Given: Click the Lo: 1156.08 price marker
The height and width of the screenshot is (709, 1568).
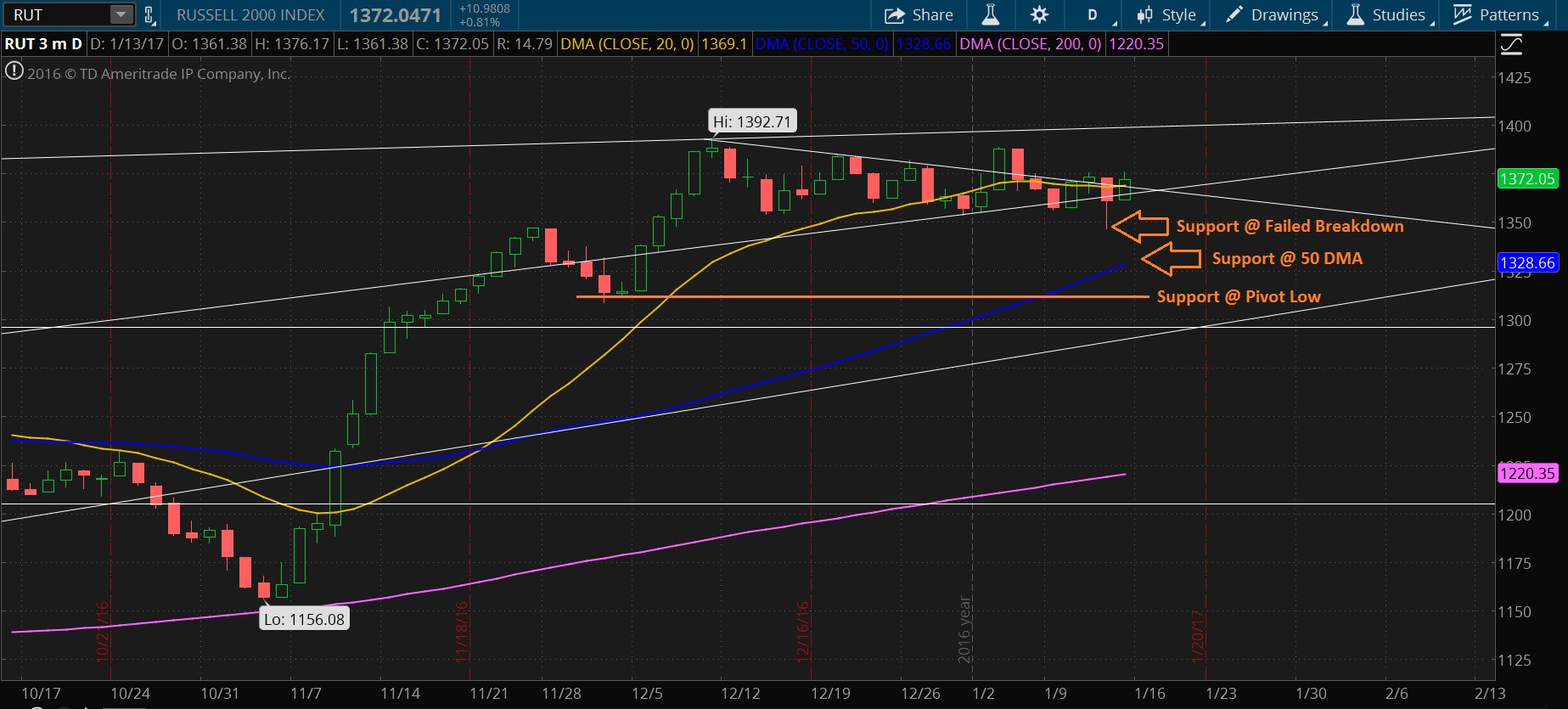Looking at the screenshot, I should tap(304, 619).
